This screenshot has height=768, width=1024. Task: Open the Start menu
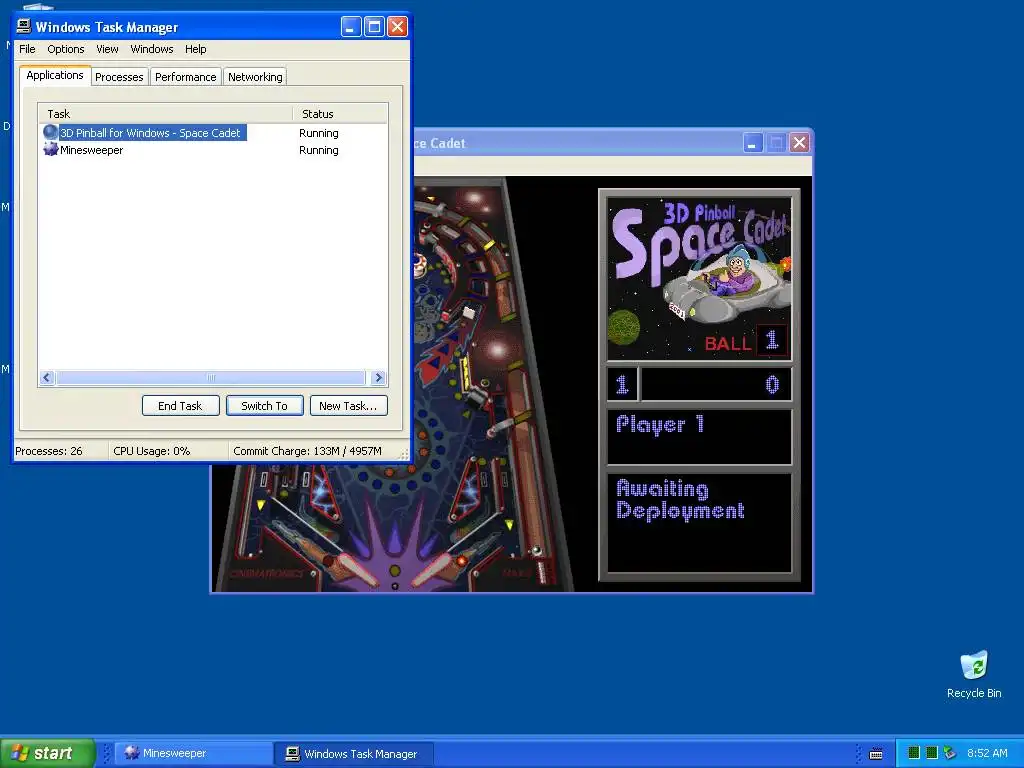tap(47, 753)
